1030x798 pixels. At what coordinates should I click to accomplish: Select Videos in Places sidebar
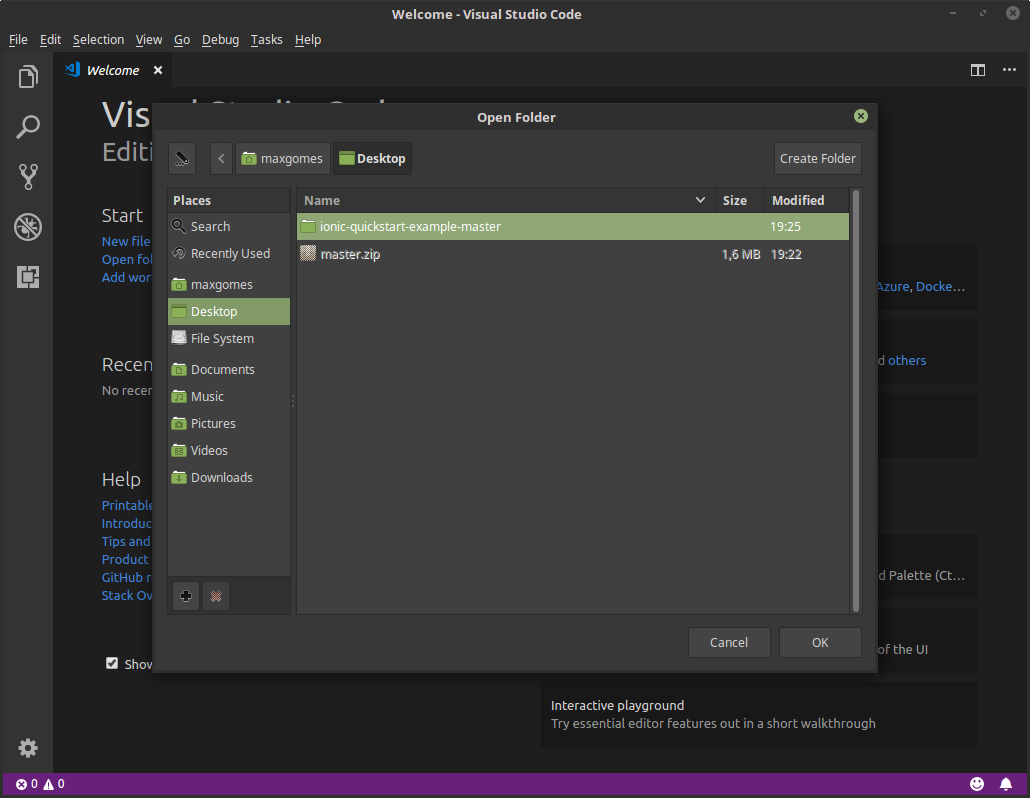(x=229, y=450)
